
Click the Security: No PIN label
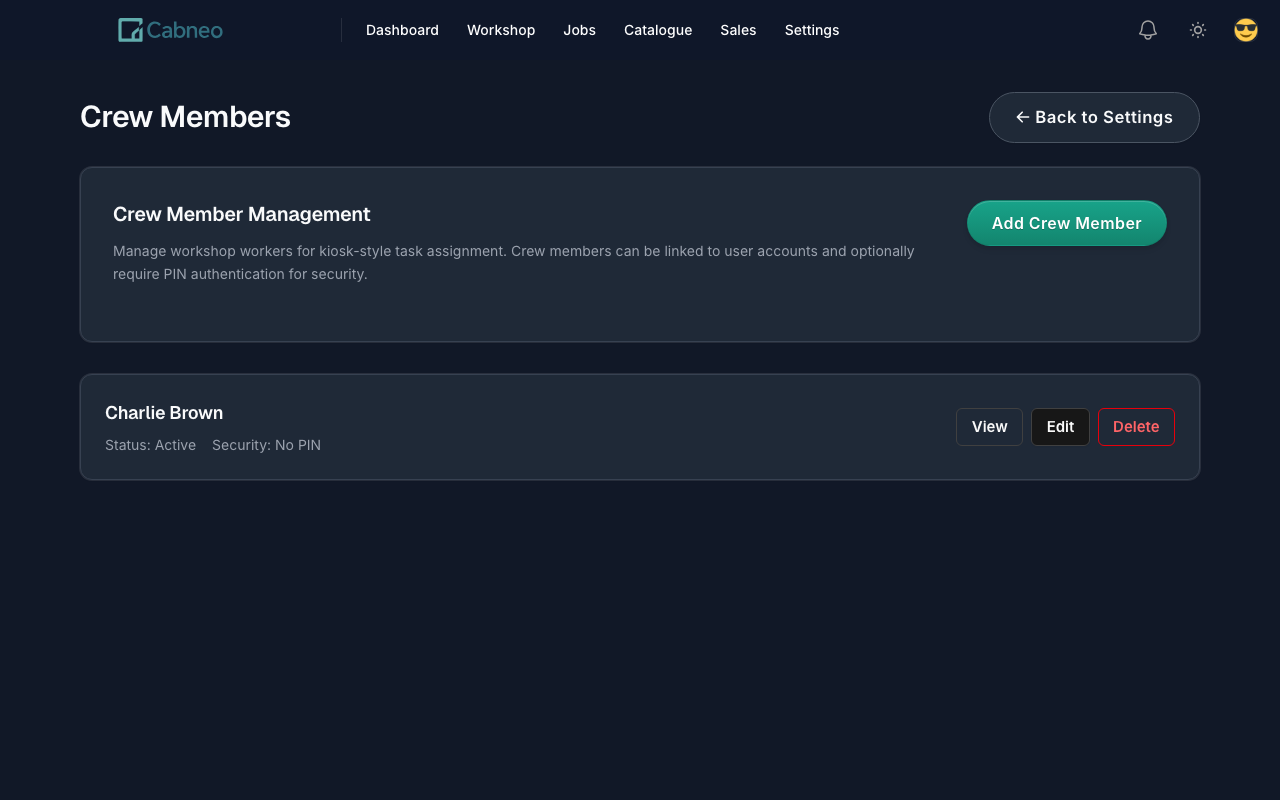pyautogui.click(x=266, y=445)
